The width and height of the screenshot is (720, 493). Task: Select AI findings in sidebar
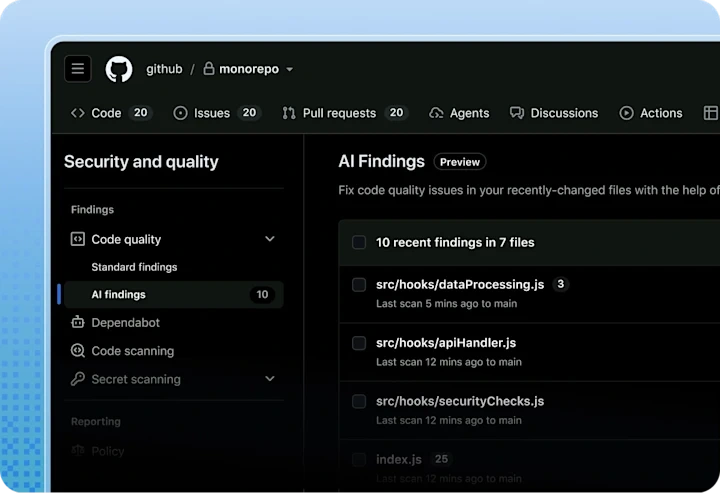(x=174, y=294)
